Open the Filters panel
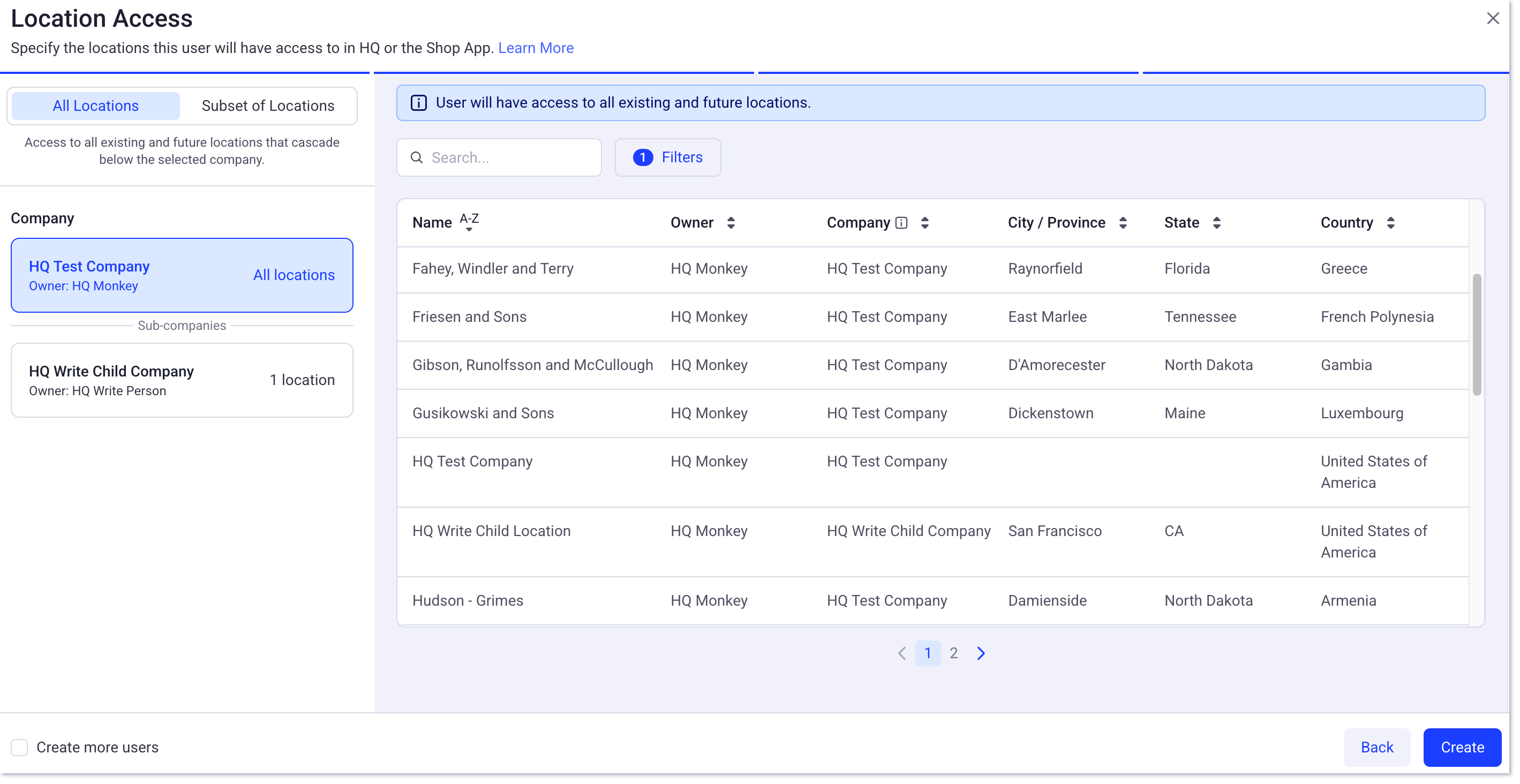Image resolution: width=1520 pixels, height=784 pixels. click(x=667, y=157)
